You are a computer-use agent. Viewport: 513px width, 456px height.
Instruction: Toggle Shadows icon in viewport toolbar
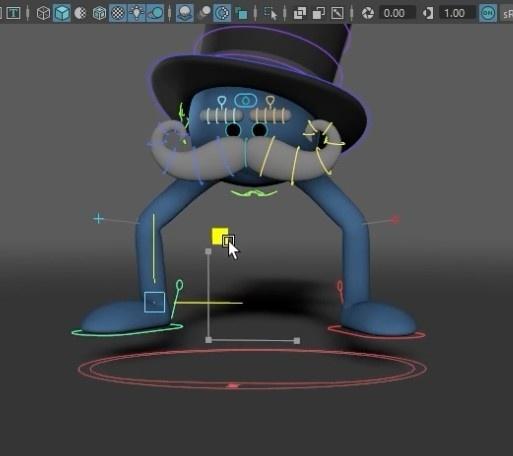(155, 13)
